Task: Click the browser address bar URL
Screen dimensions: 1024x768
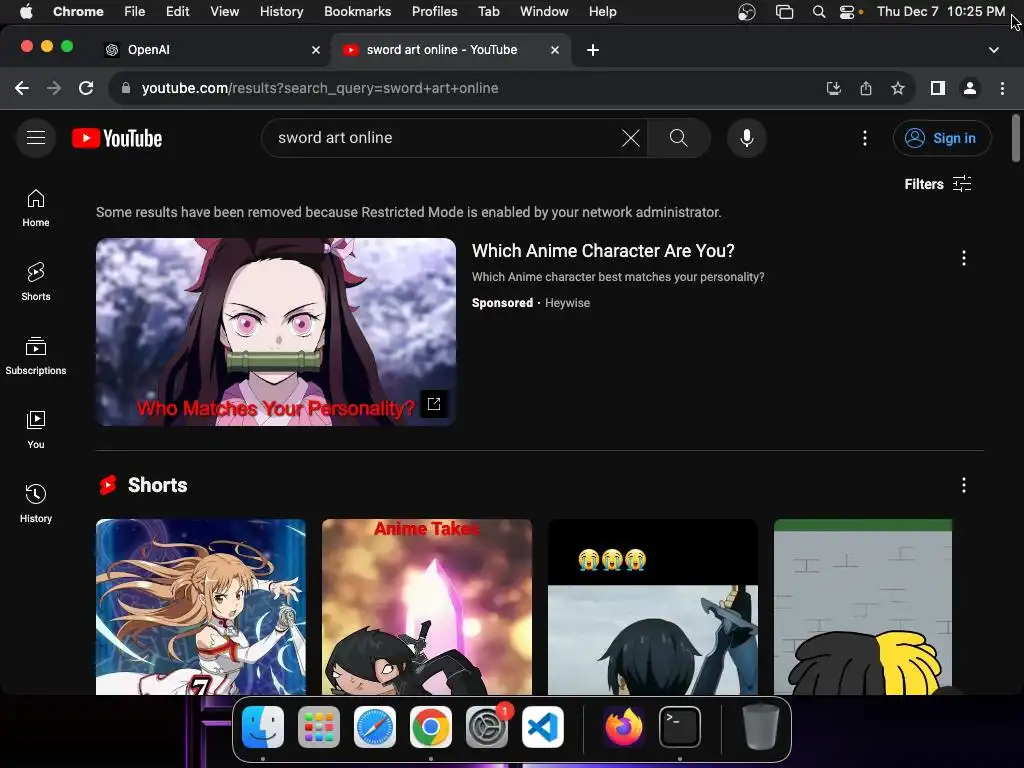Action: point(319,88)
